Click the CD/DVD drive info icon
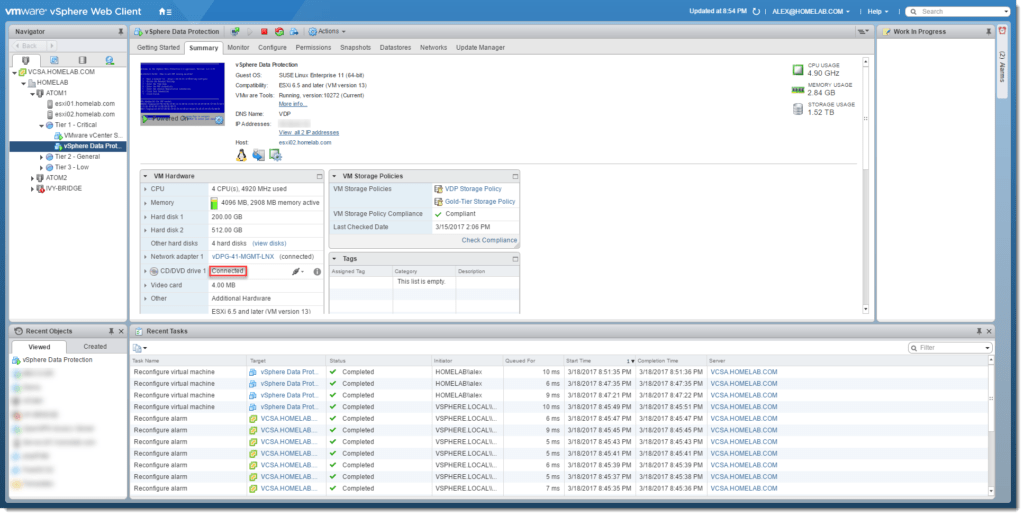 [317, 271]
